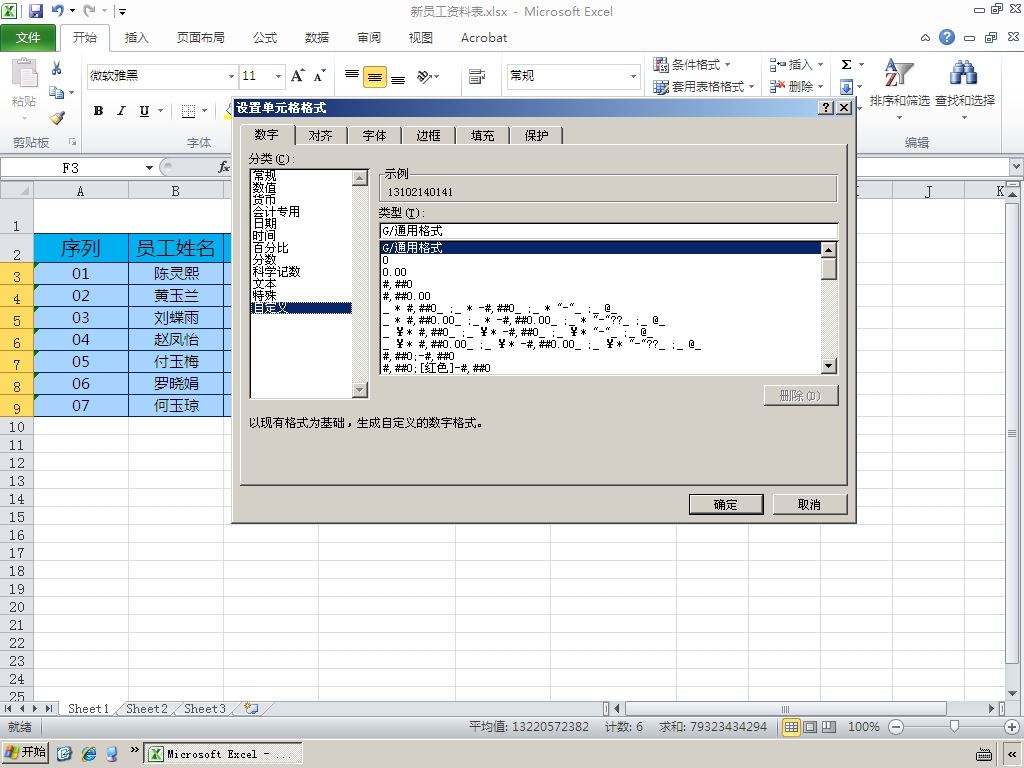
Task: Expand the clipboard group dialog launcher
Action: coord(72,142)
